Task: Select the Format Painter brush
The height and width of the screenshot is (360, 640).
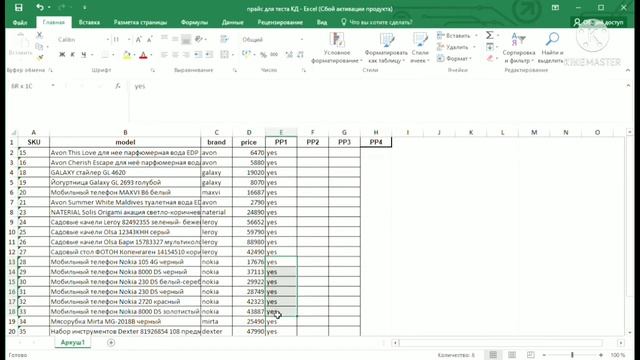Action: [x=40, y=58]
